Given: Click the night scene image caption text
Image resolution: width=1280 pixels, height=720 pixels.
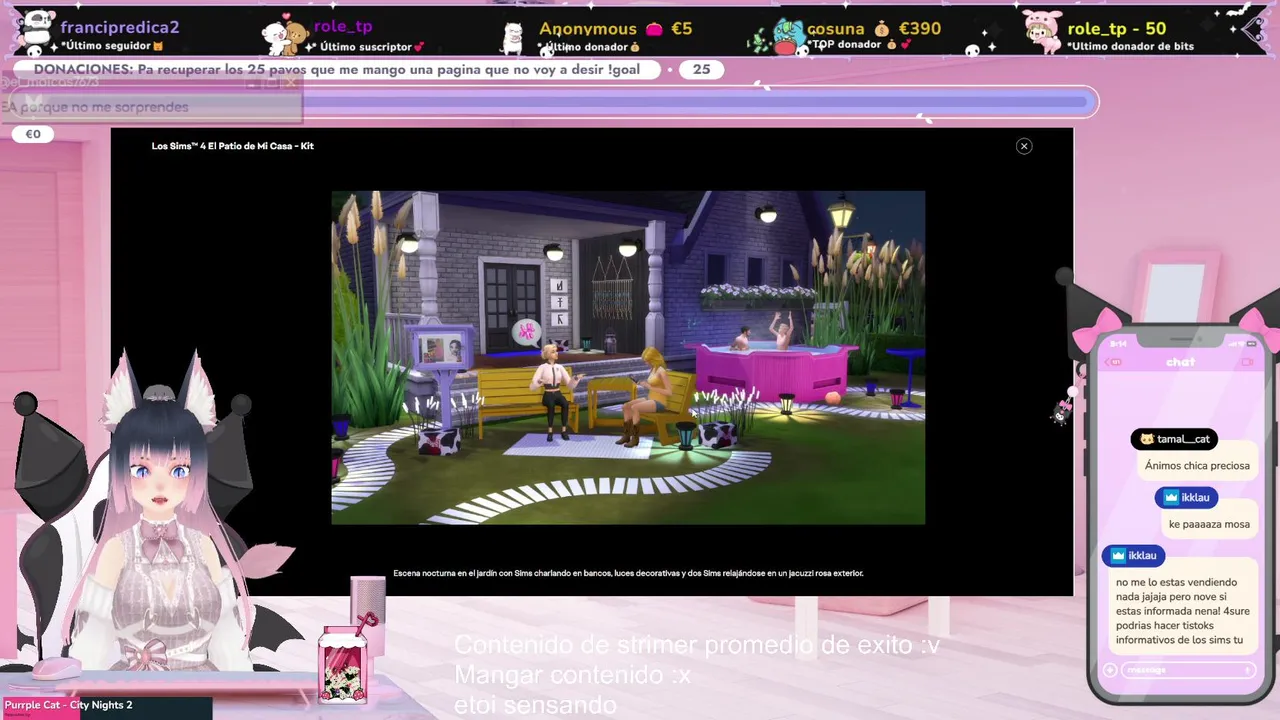Looking at the screenshot, I should pyautogui.click(x=628, y=573).
